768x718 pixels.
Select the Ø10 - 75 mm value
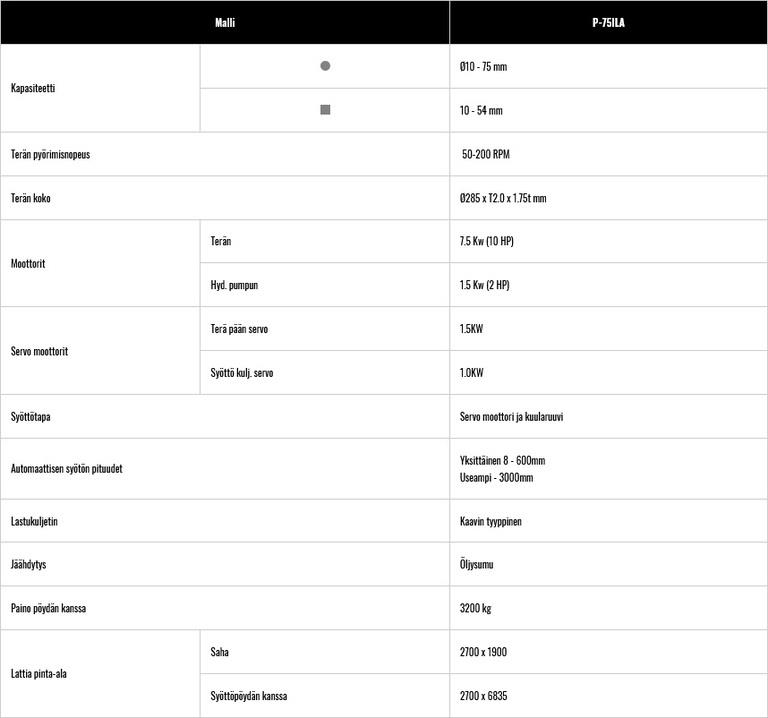483,66
